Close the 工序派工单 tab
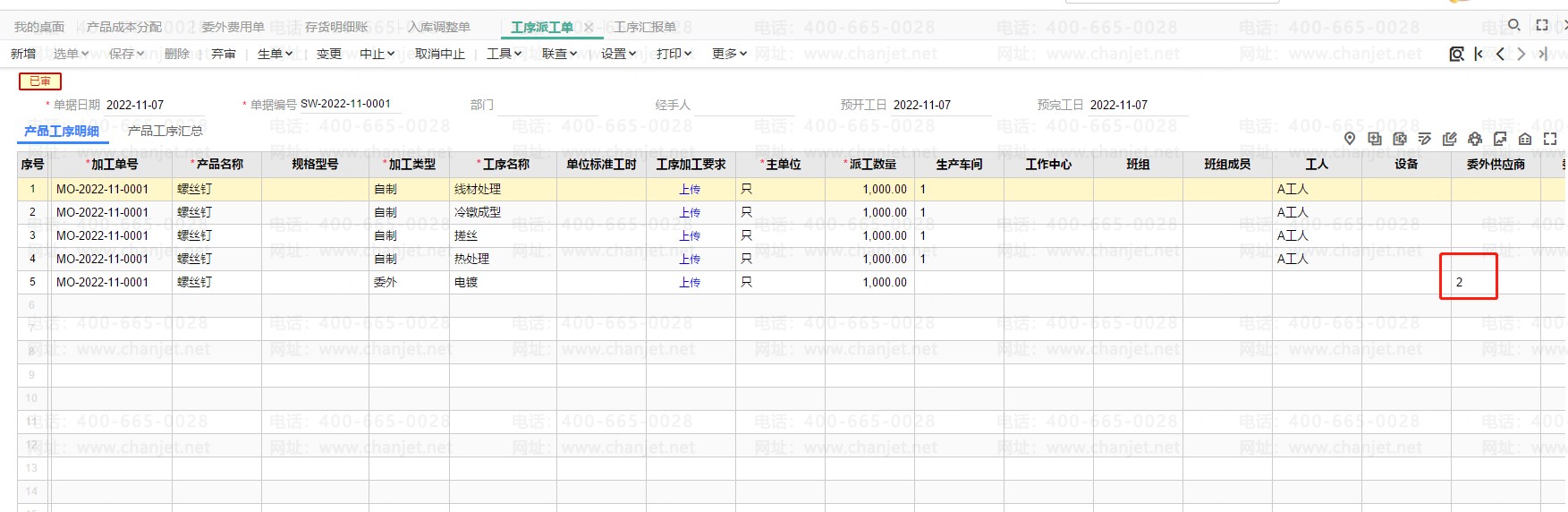The height and width of the screenshot is (512, 1568). point(589,27)
